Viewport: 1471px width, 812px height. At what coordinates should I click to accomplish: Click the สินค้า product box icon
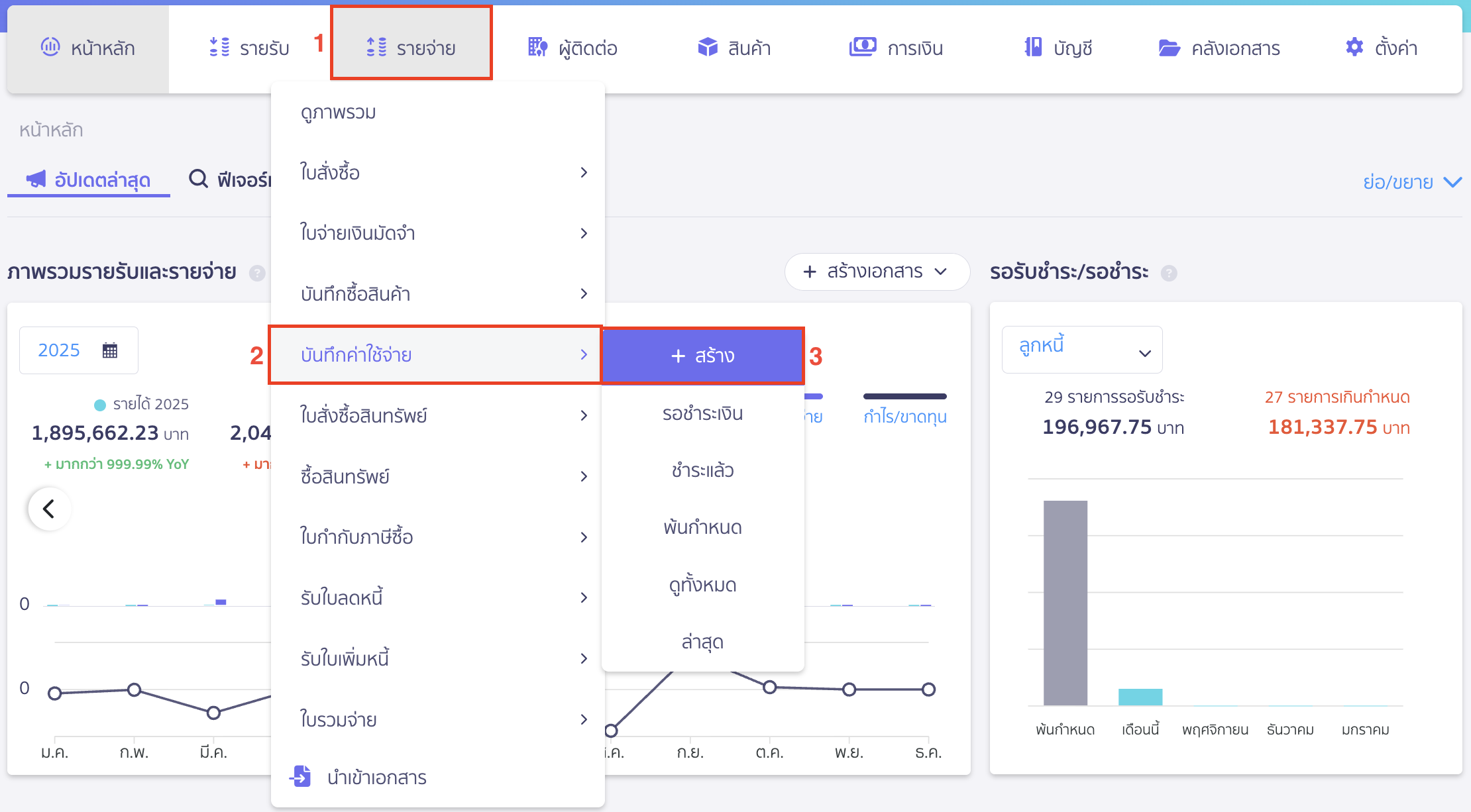pyautogui.click(x=708, y=47)
